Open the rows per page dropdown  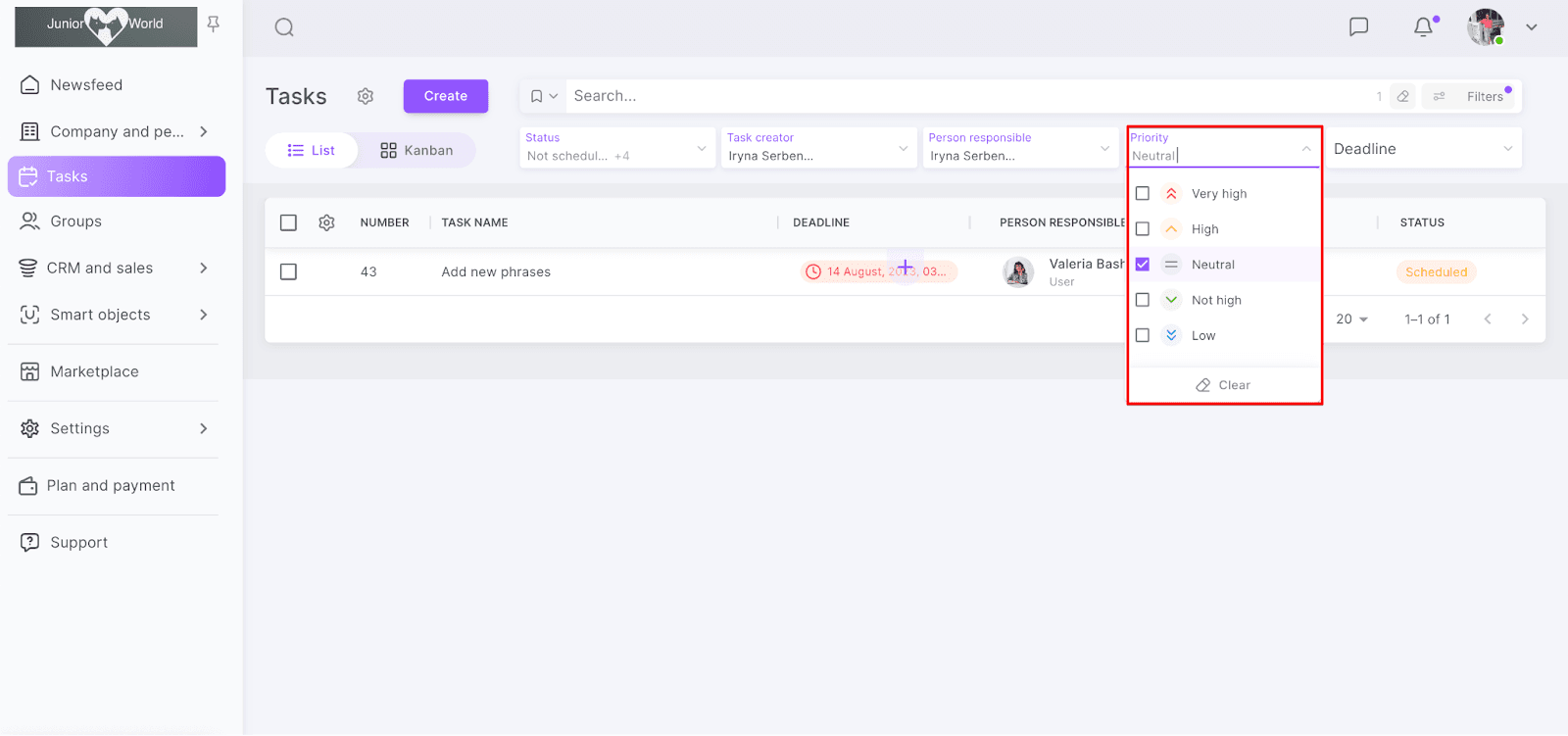click(1351, 319)
